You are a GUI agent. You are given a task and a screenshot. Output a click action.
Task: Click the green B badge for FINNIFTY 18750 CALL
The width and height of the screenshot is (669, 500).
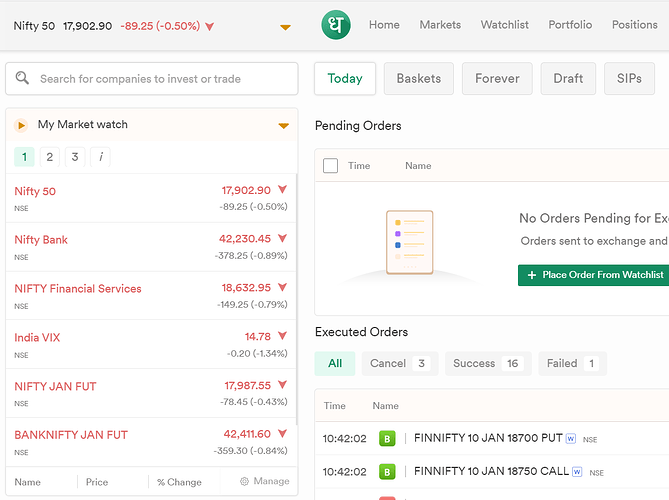click(387, 472)
